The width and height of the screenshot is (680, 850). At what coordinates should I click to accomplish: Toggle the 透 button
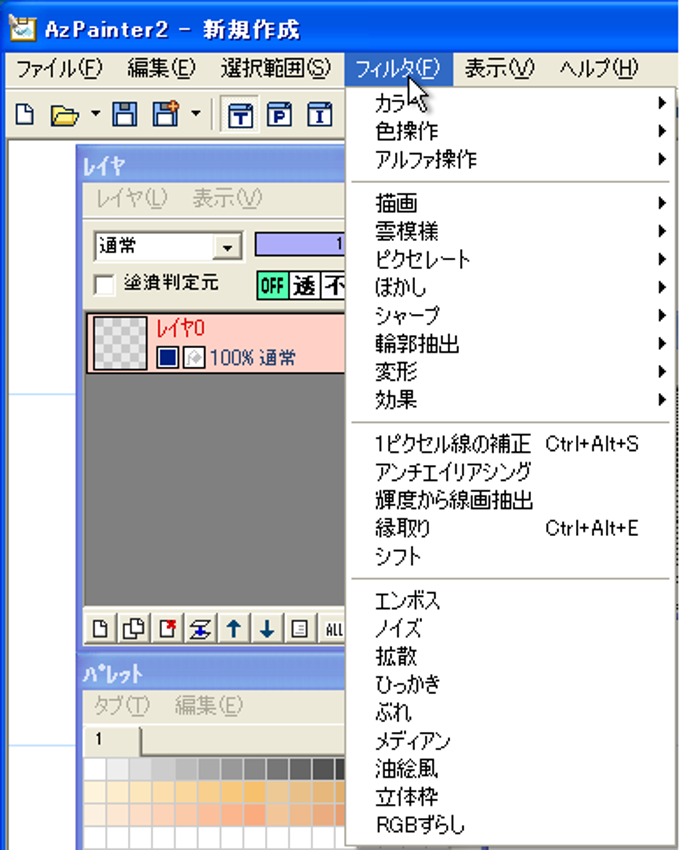[305, 285]
